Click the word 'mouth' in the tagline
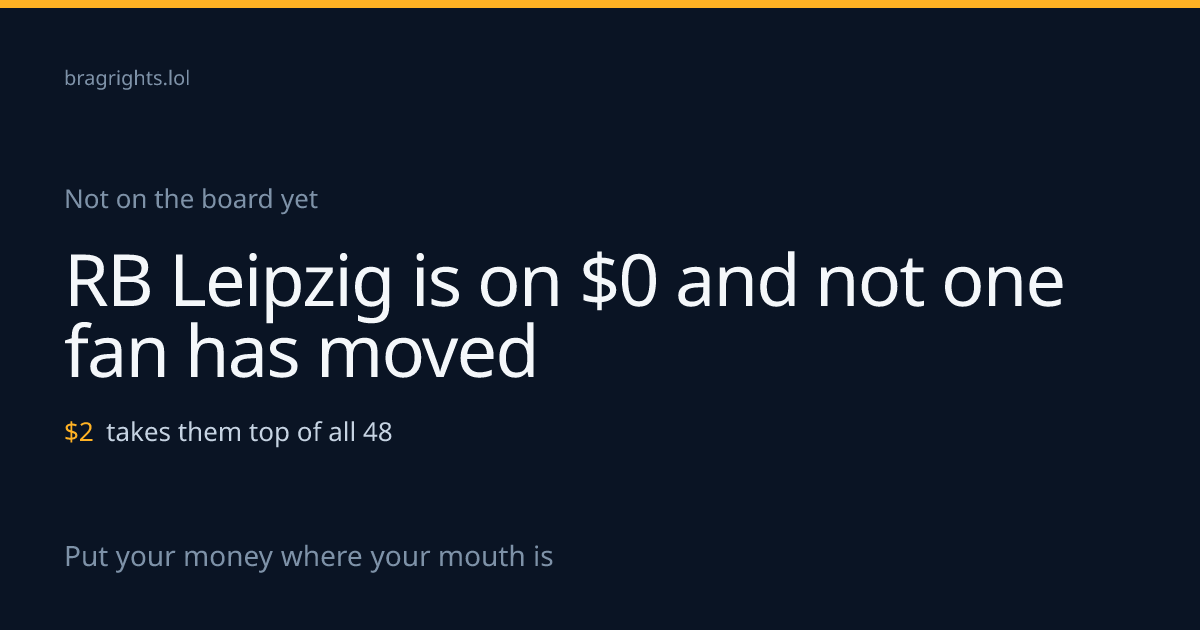This screenshot has height=630, width=1200. pyautogui.click(x=470, y=556)
